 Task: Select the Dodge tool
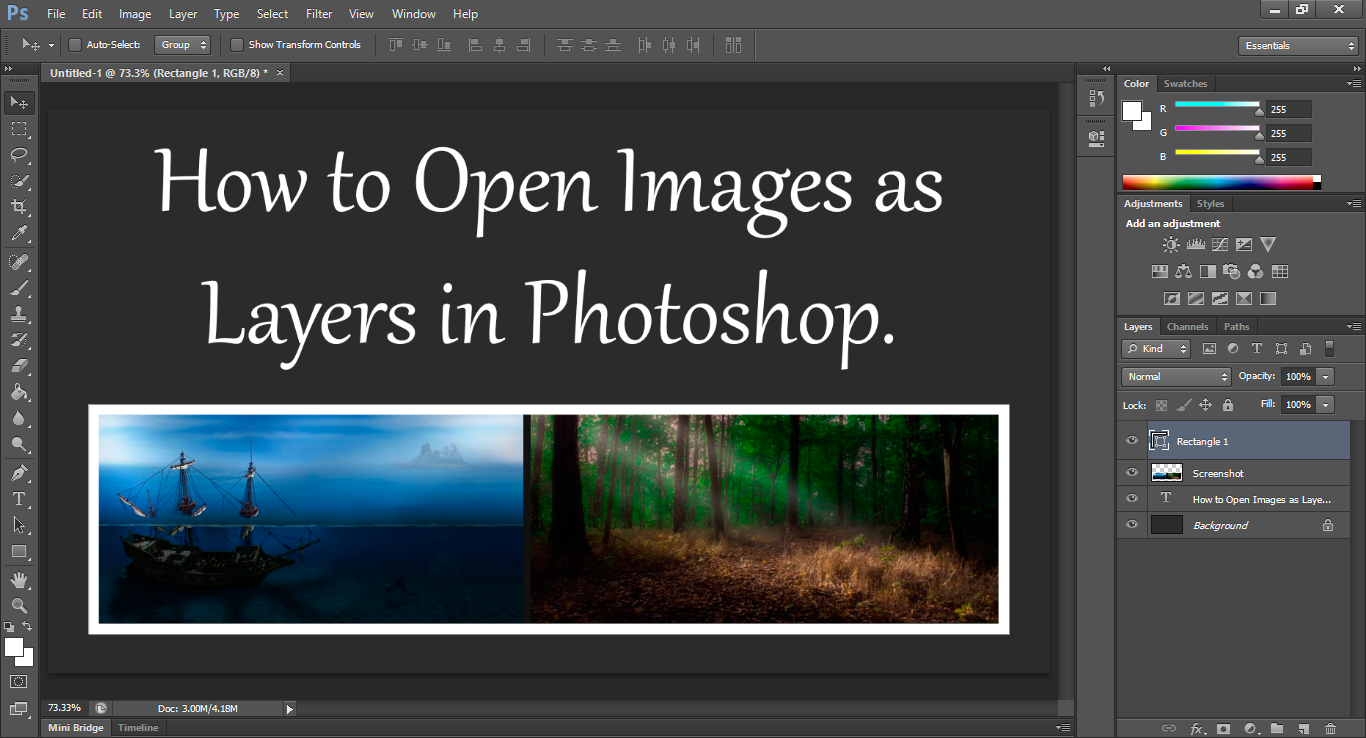pos(19,444)
